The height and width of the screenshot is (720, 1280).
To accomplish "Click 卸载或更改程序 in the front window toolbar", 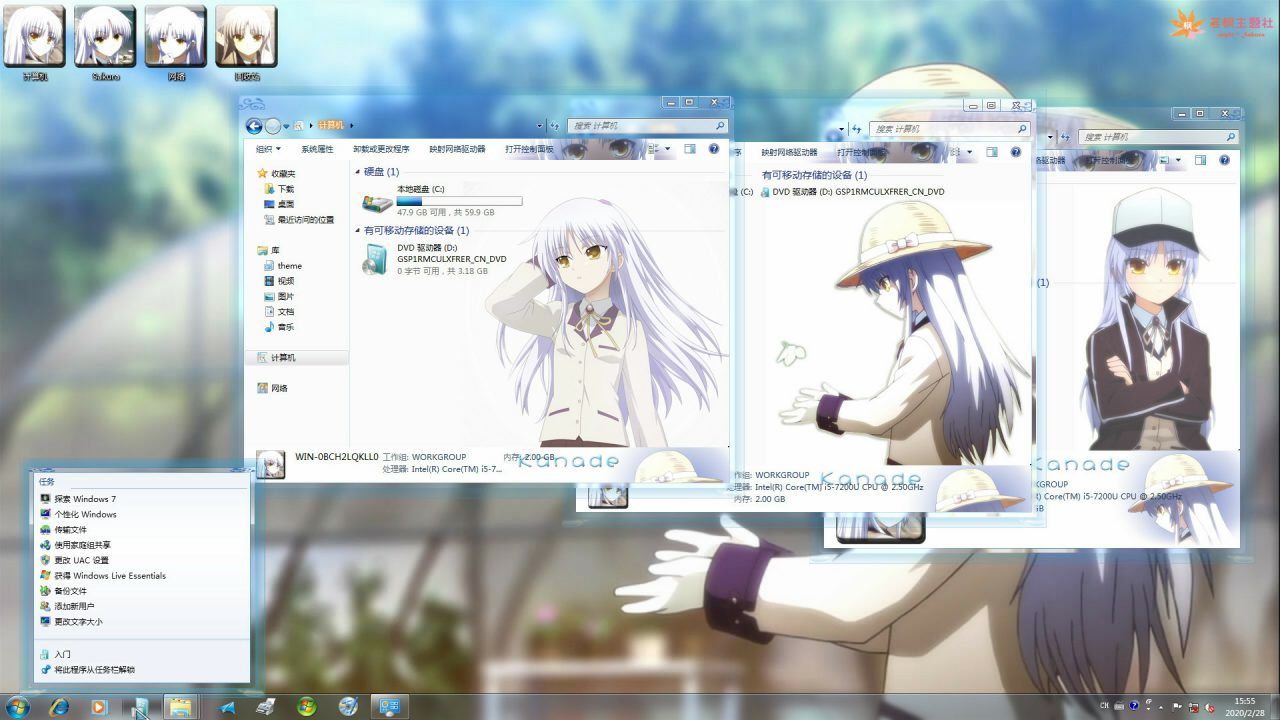I will tap(381, 149).
